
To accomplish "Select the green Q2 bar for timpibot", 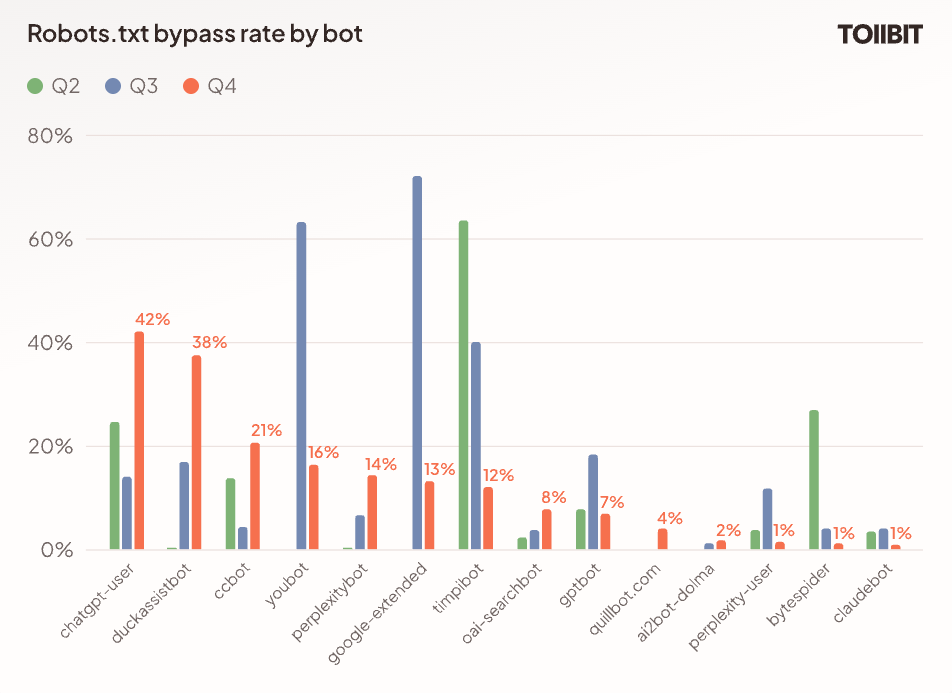I will (x=463, y=385).
